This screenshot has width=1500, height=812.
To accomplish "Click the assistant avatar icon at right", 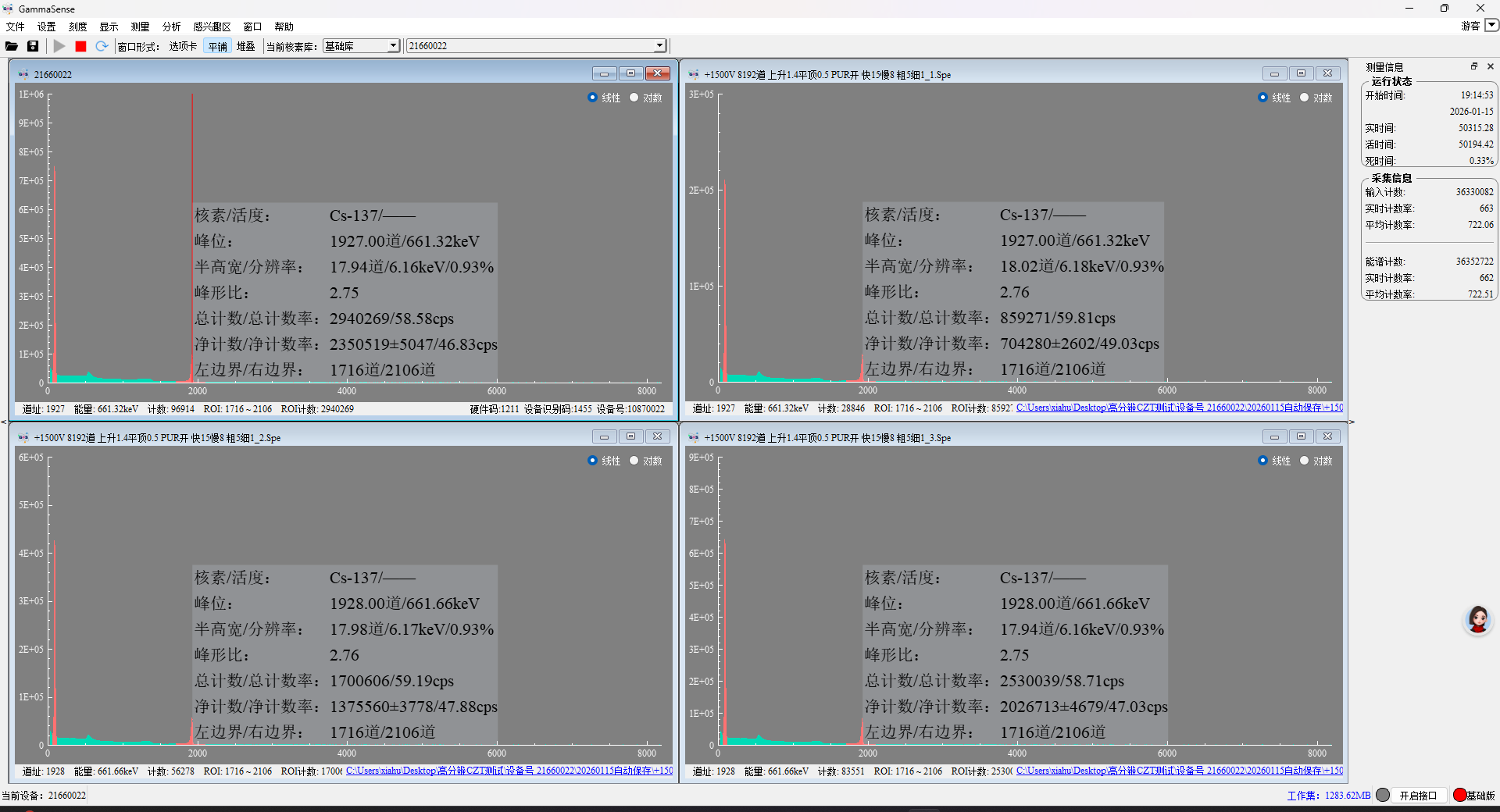I will (x=1477, y=620).
